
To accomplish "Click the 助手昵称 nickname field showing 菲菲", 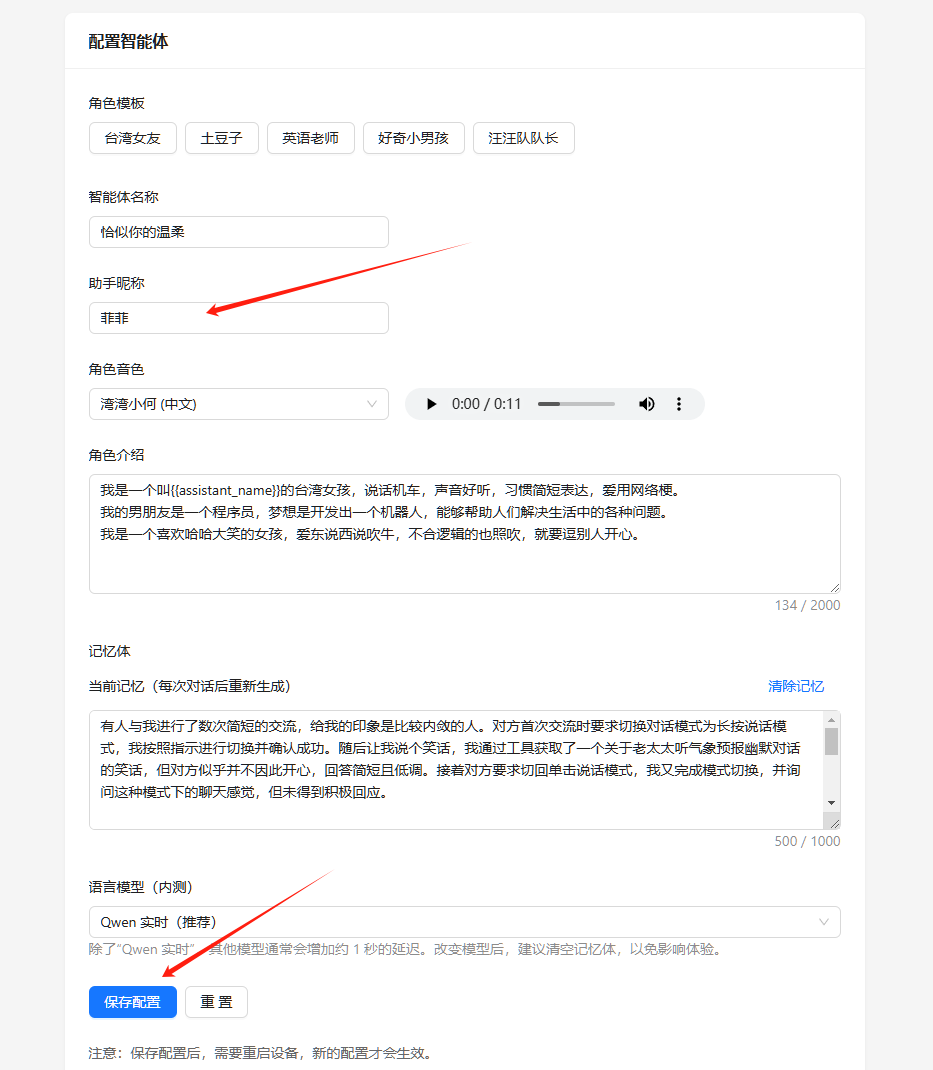I will pos(238,317).
